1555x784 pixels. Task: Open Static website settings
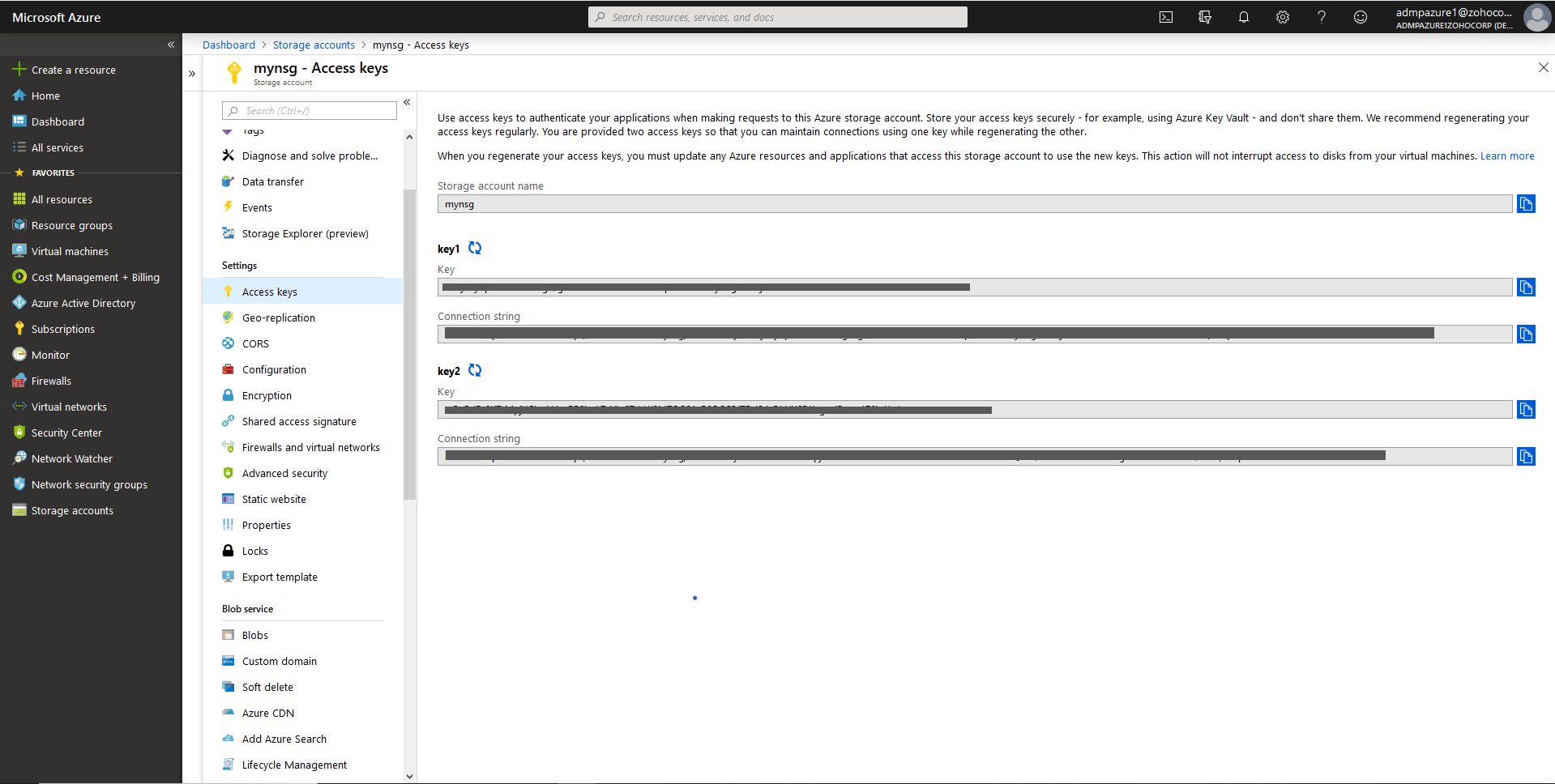[x=302, y=499]
